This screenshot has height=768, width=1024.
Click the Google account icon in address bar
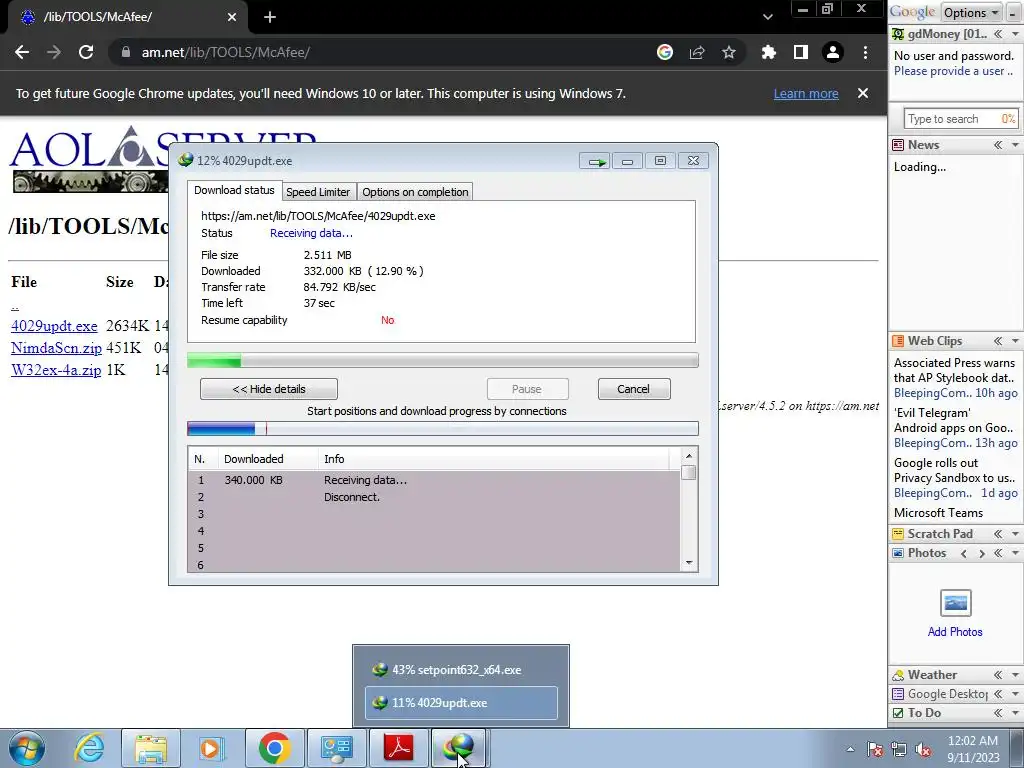point(664,52)
